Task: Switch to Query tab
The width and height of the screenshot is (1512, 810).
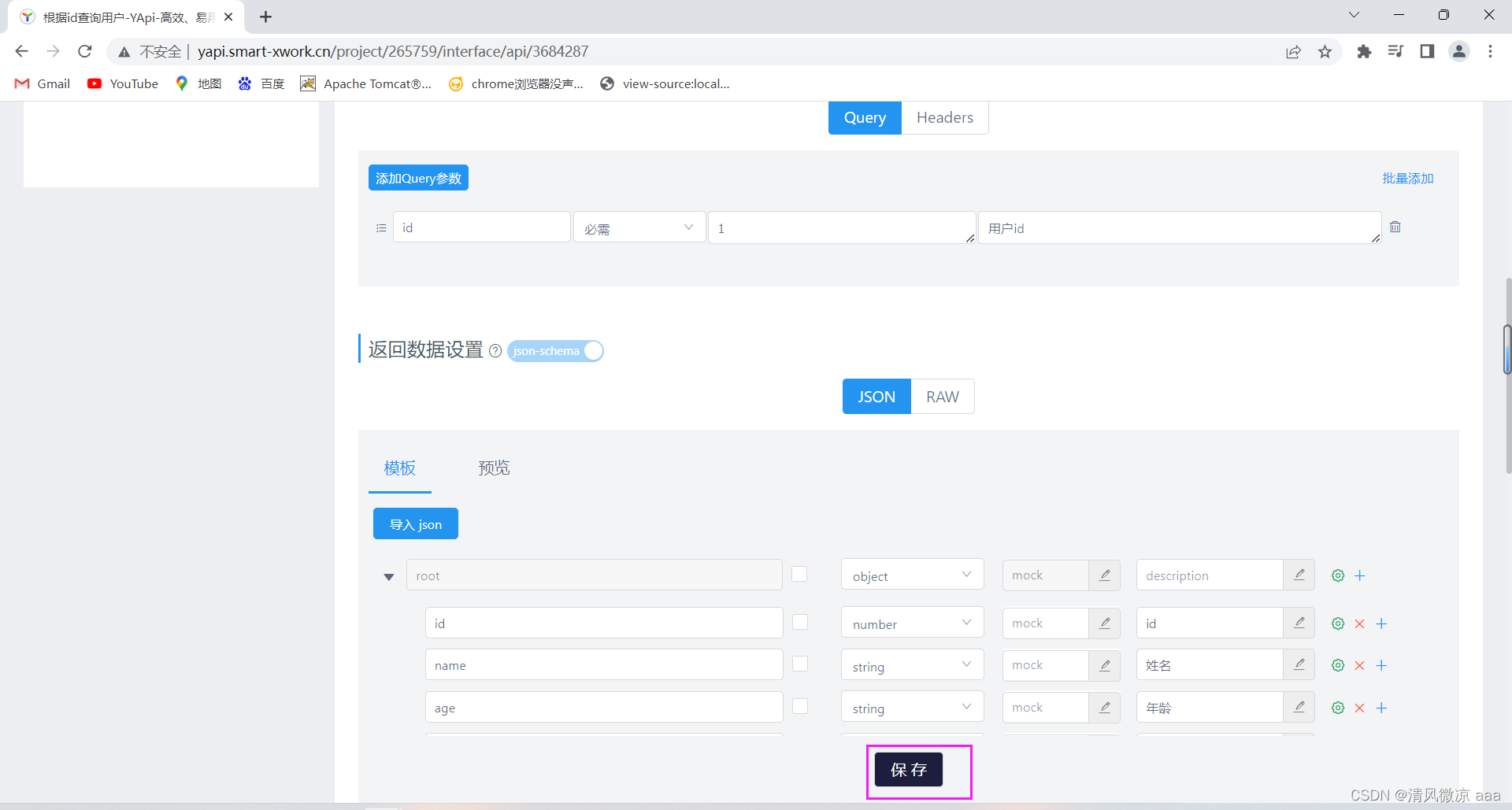Action: point(865,117)
